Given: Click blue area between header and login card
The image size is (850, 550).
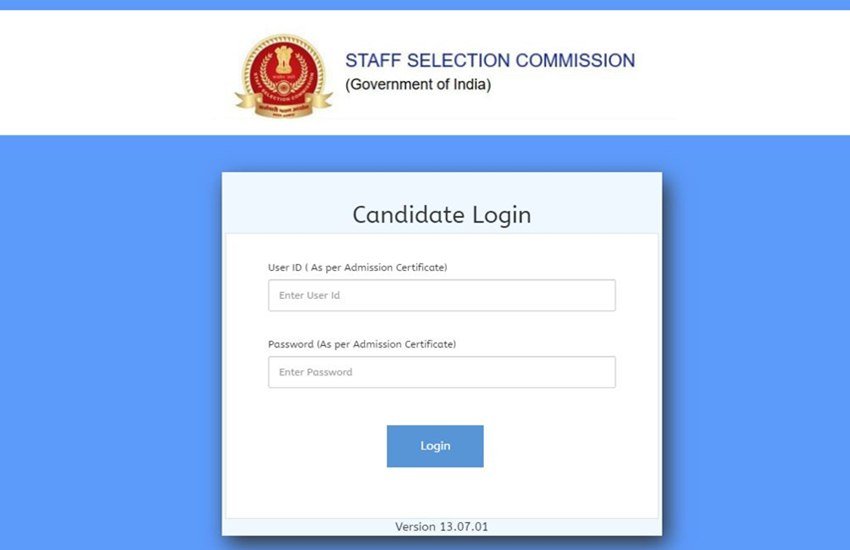Looking at the screenshot, I should pos(441,153).
